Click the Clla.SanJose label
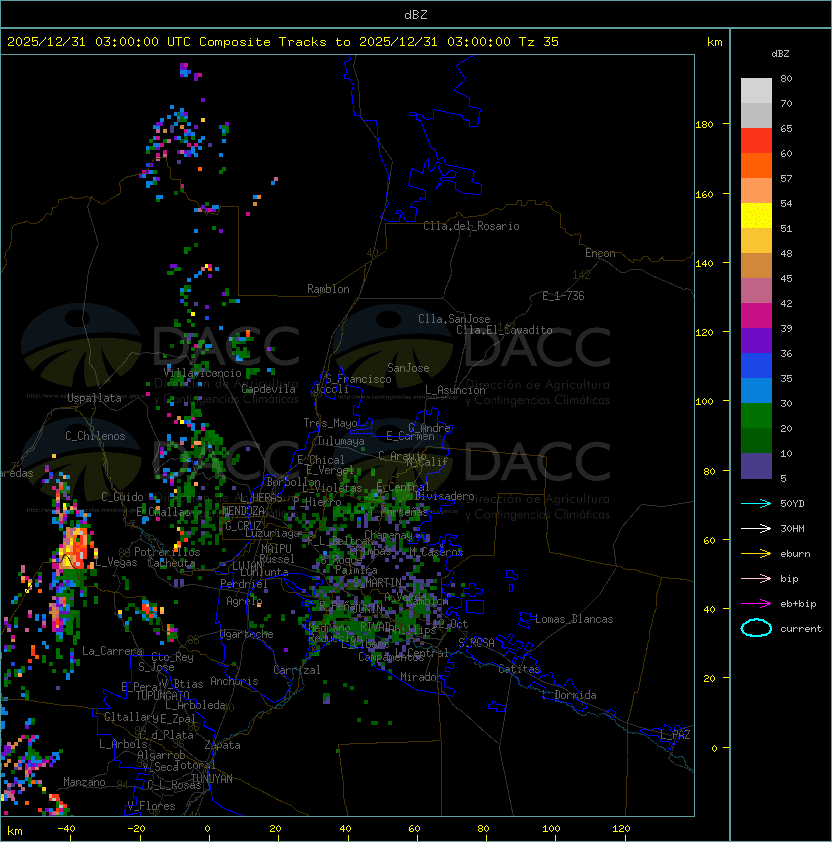 tap(454, 319)
